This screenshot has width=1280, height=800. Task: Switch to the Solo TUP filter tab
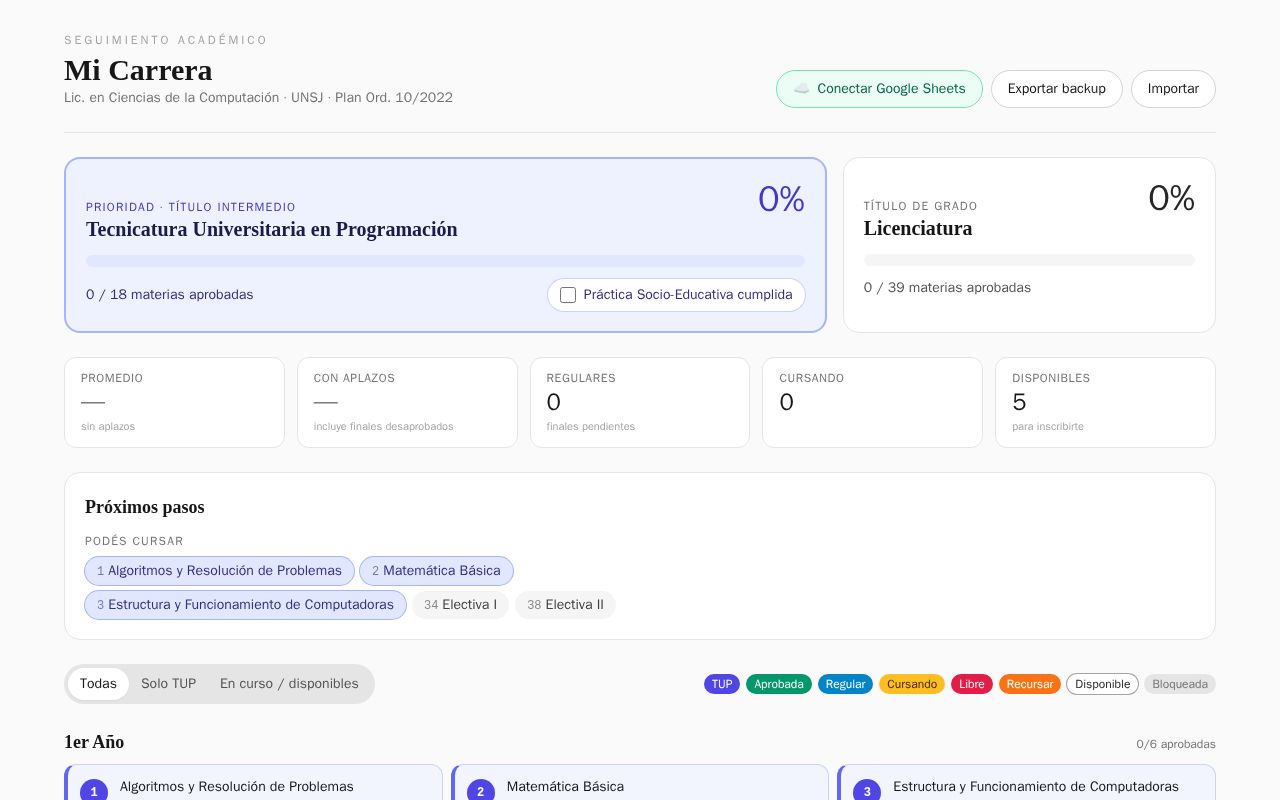pyautogui.click(x=168, y=684)
